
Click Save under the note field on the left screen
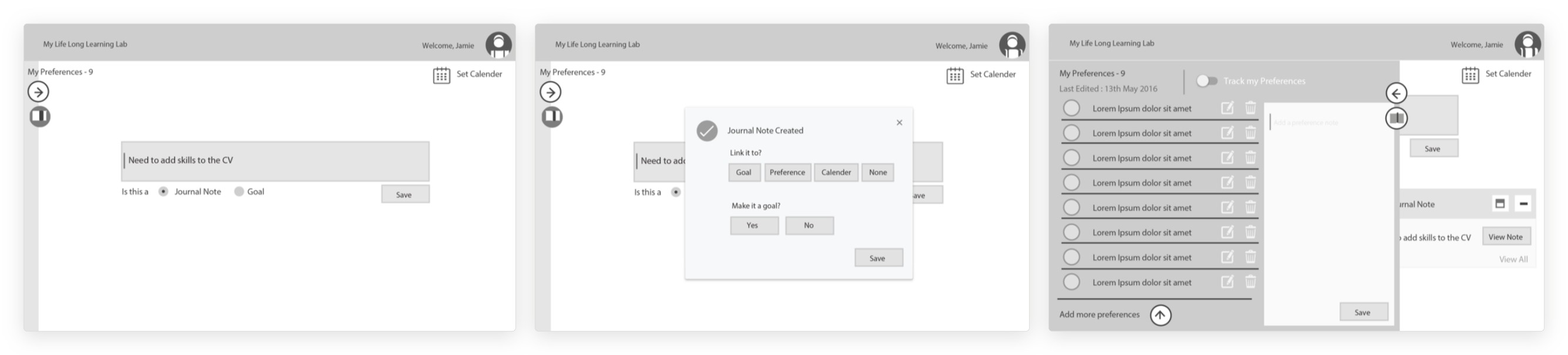(x=406, y=194)
